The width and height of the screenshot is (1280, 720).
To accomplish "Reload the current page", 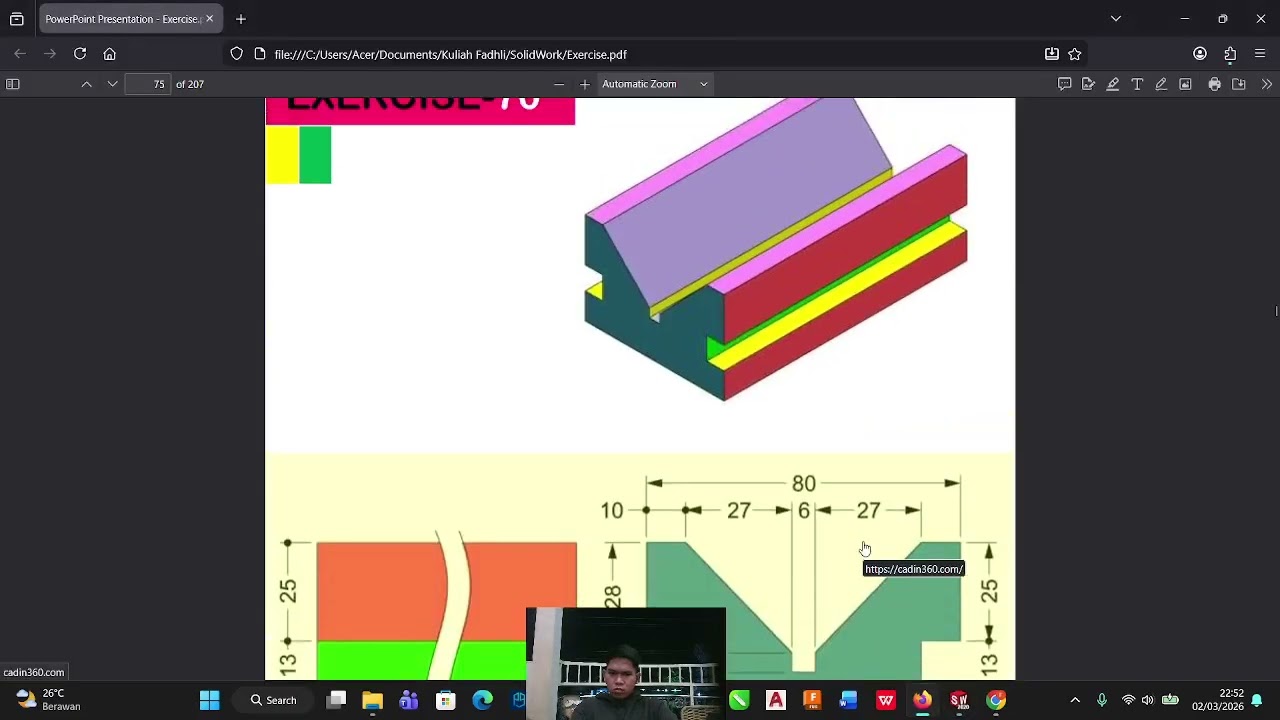I will click(x=80, y=54).
